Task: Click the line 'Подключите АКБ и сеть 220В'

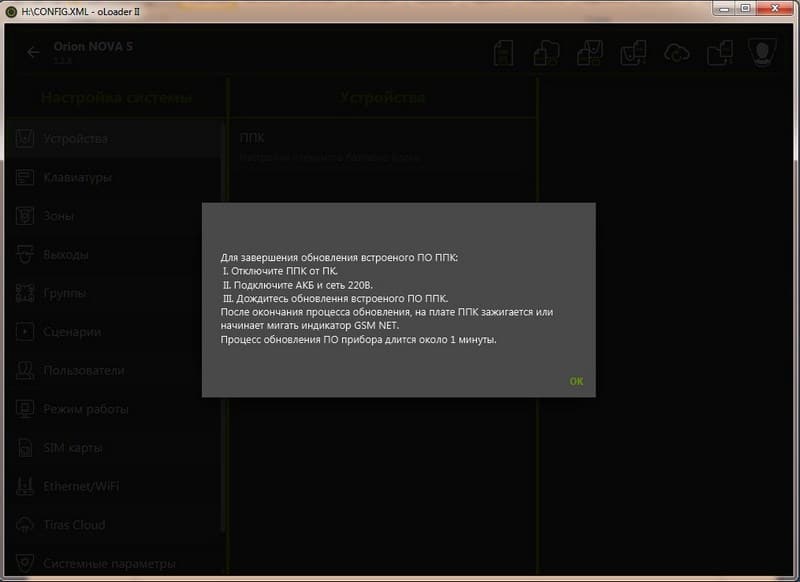Action: [x=297, y=285]
